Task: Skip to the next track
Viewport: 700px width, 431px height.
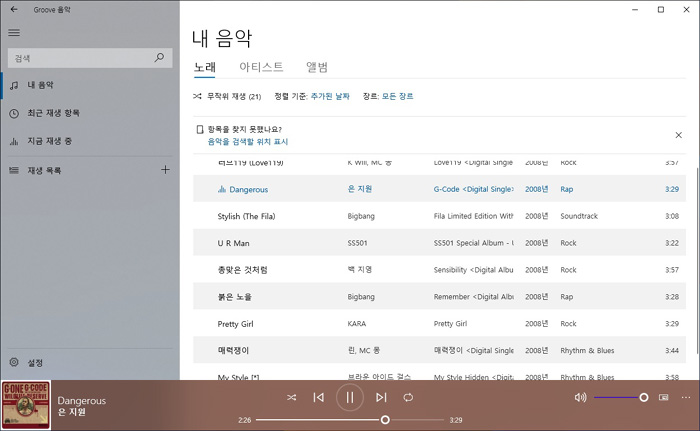Action: point(381,397)
